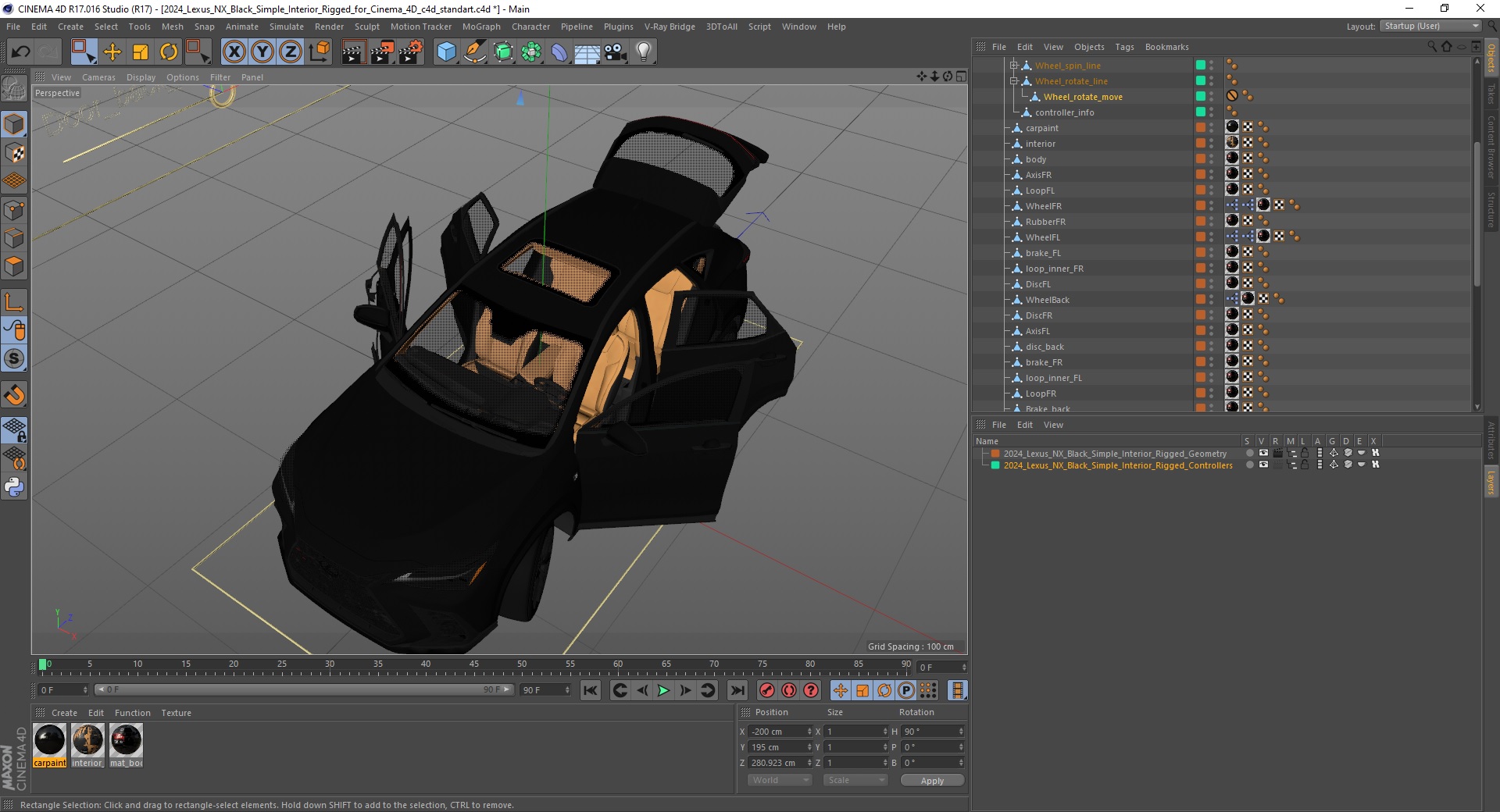1500x812 pixels.
Task: Toggle visibility dots of Wheel_rotate_move
Action: (1212, 96)
